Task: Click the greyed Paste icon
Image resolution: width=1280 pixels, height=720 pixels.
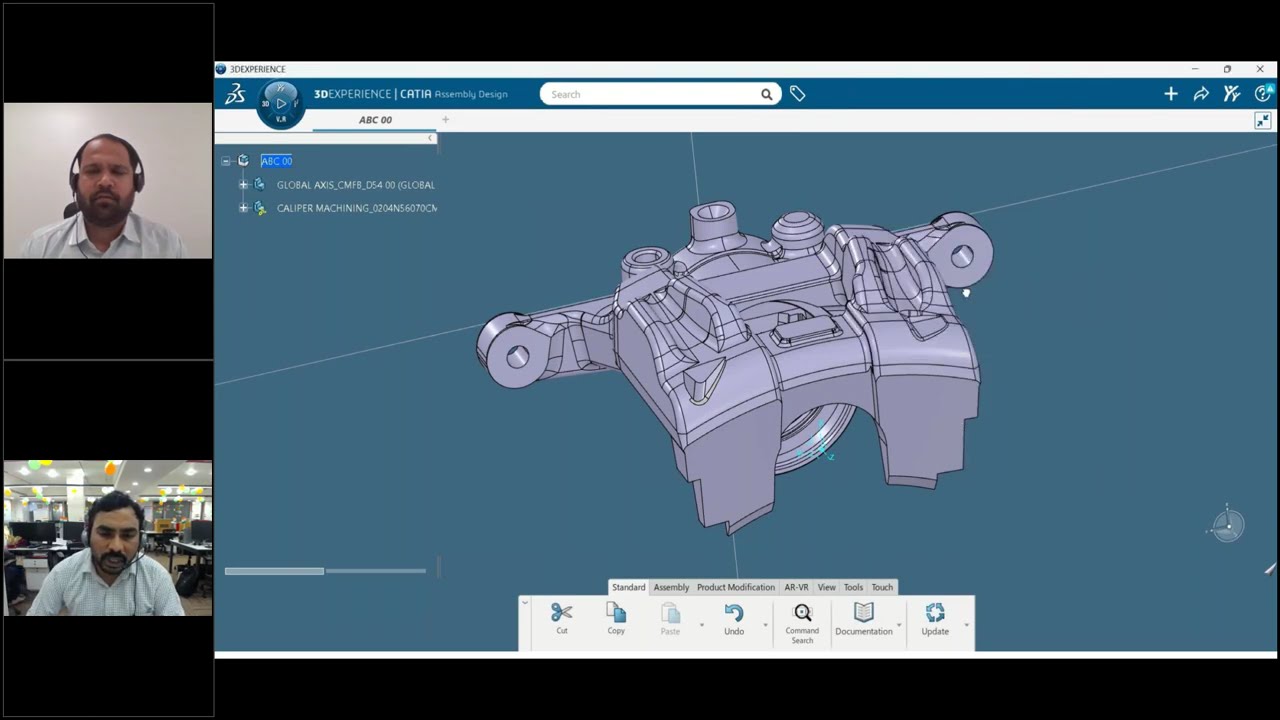Action: (670, 613)
